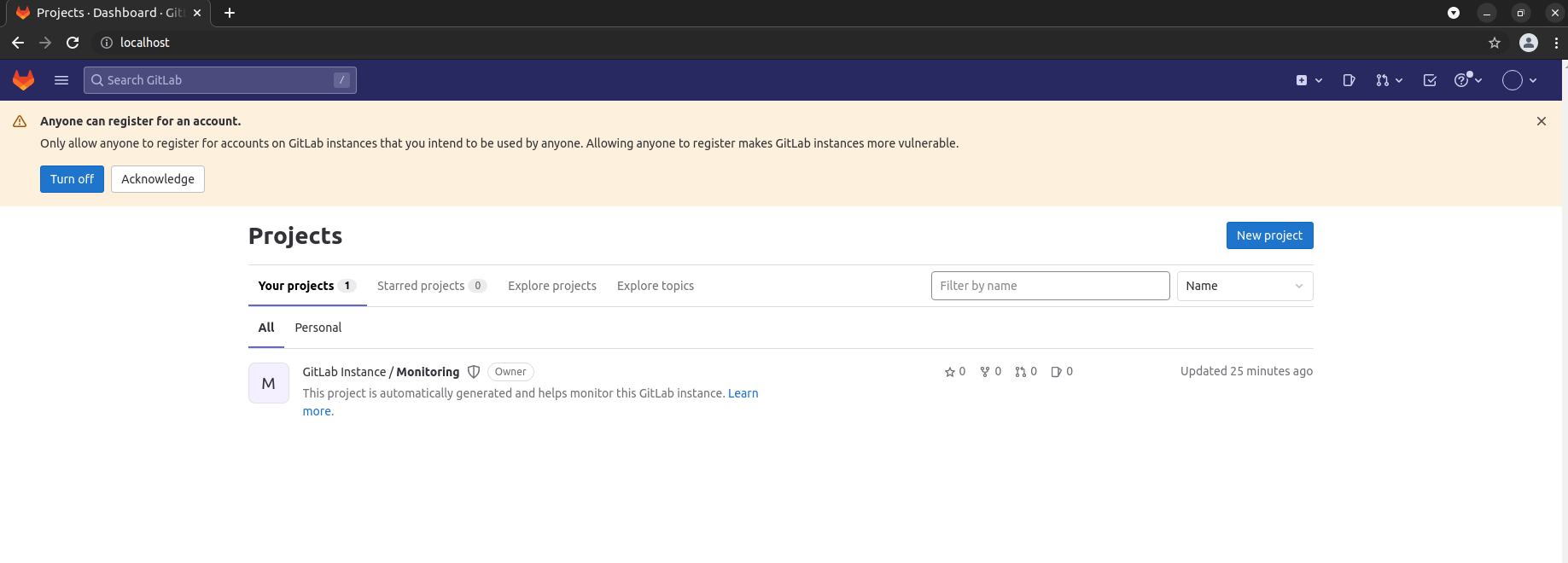Open Explore projects tab
Viewport: 1568px width, 563px height.
[x=552, y=286]
